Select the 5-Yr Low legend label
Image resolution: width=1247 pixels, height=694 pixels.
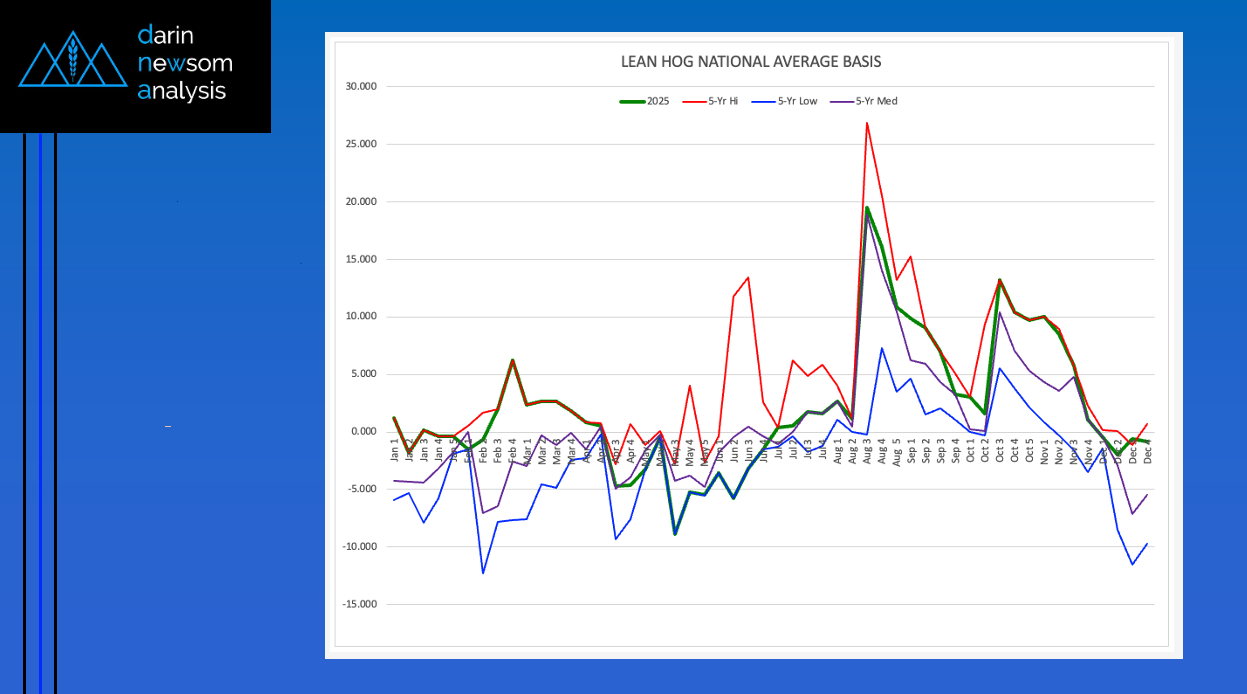797,101
